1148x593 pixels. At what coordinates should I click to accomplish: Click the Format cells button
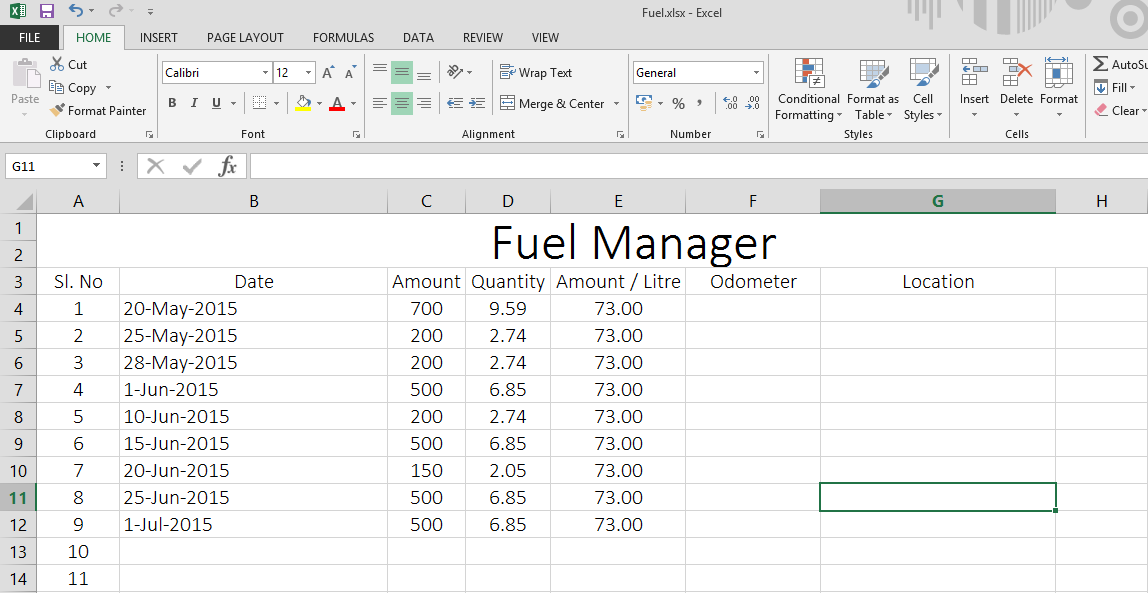point(1059,88)
